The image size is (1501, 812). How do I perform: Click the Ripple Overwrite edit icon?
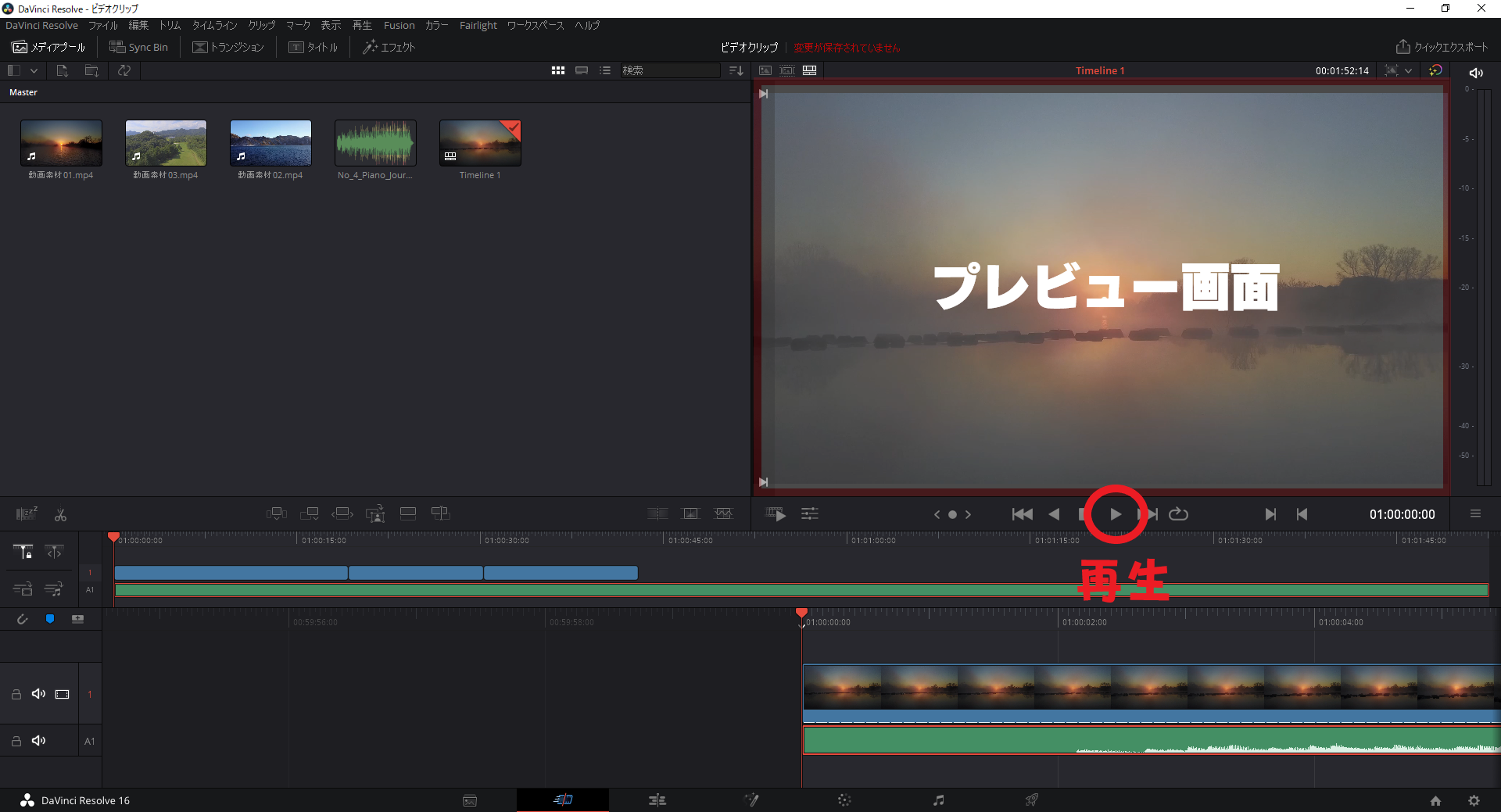[x=342, y=513]
